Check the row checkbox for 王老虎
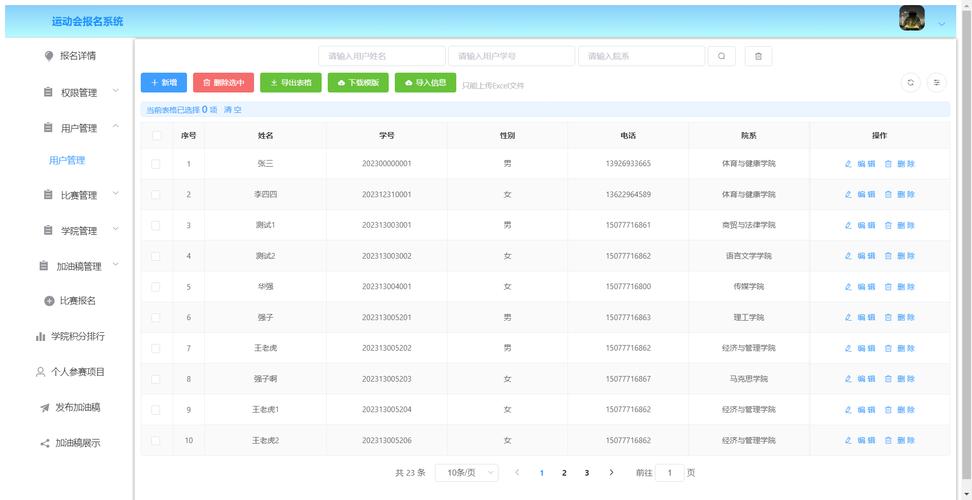 tap(156, 348)
